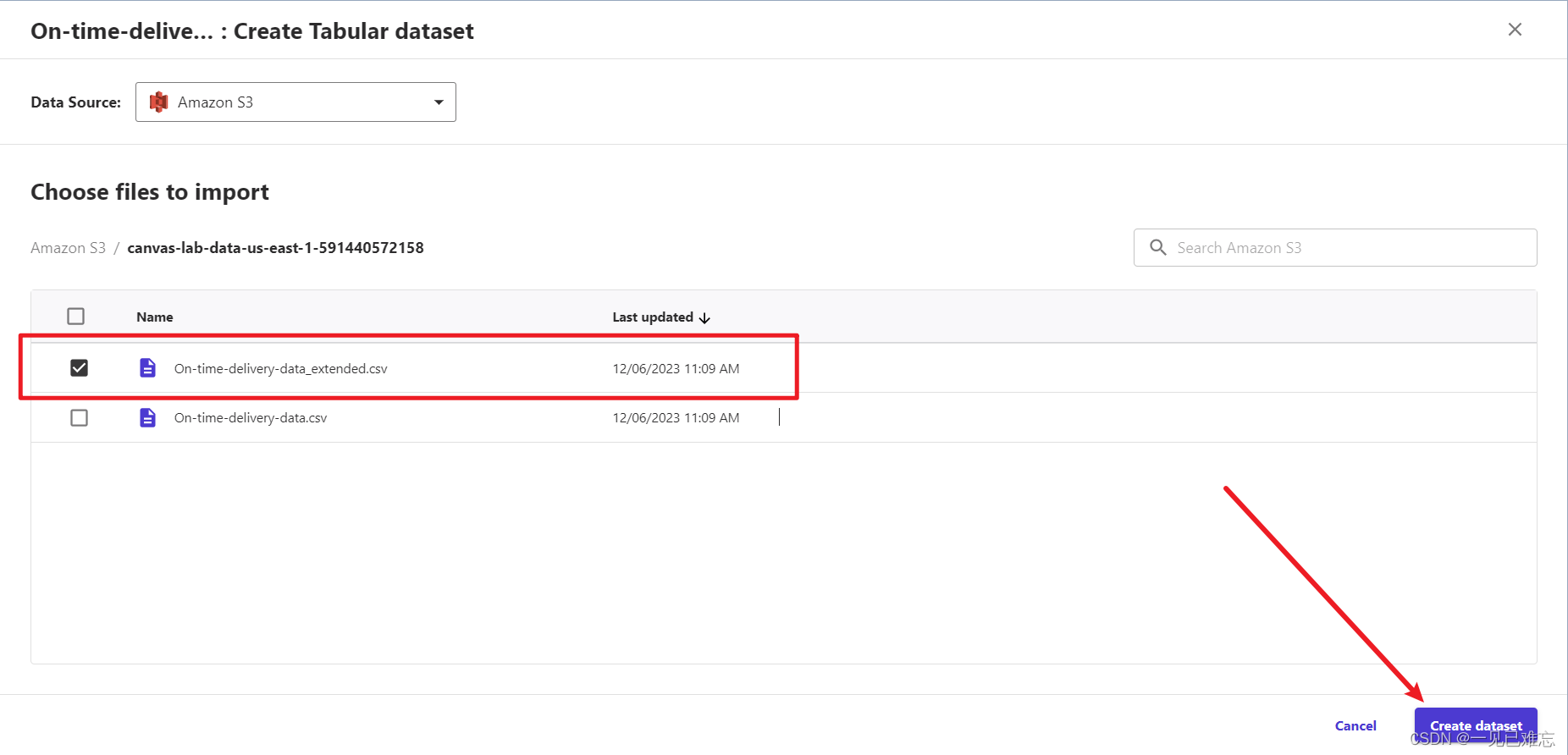Toggle the select-all checkbox in table header
The width and height of the screenshot is (1568, 755).
coord(76,317)
